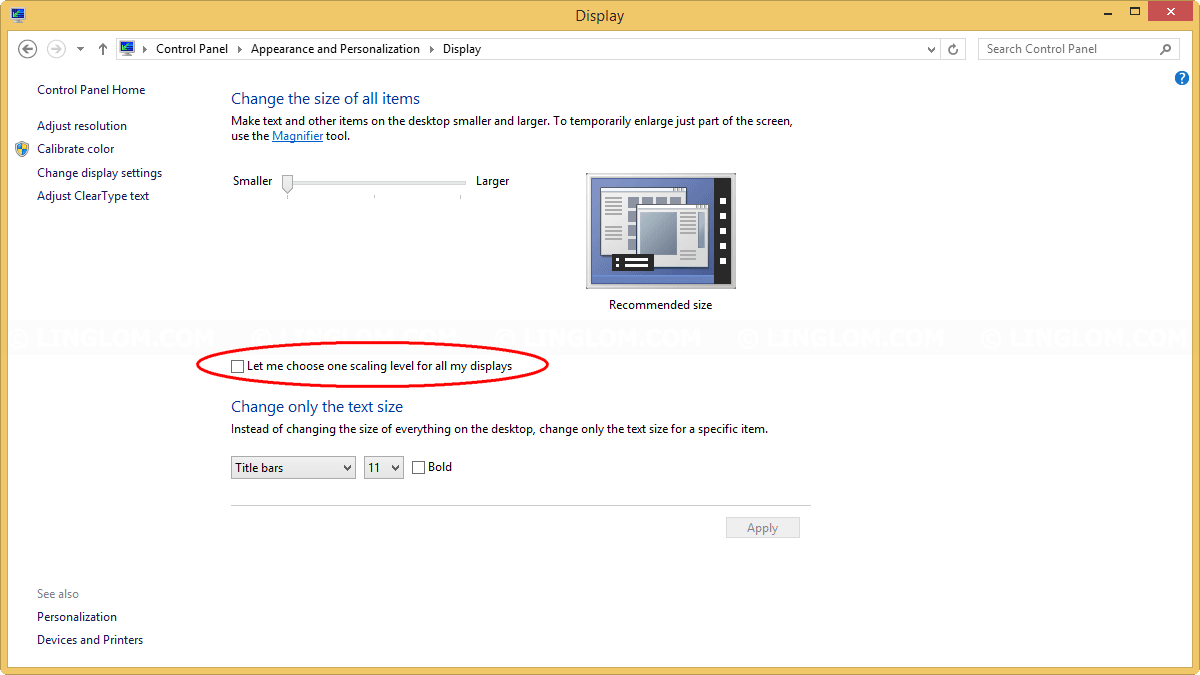
Task: Open the text size 11 dropdown
Action: pos(384,467)
